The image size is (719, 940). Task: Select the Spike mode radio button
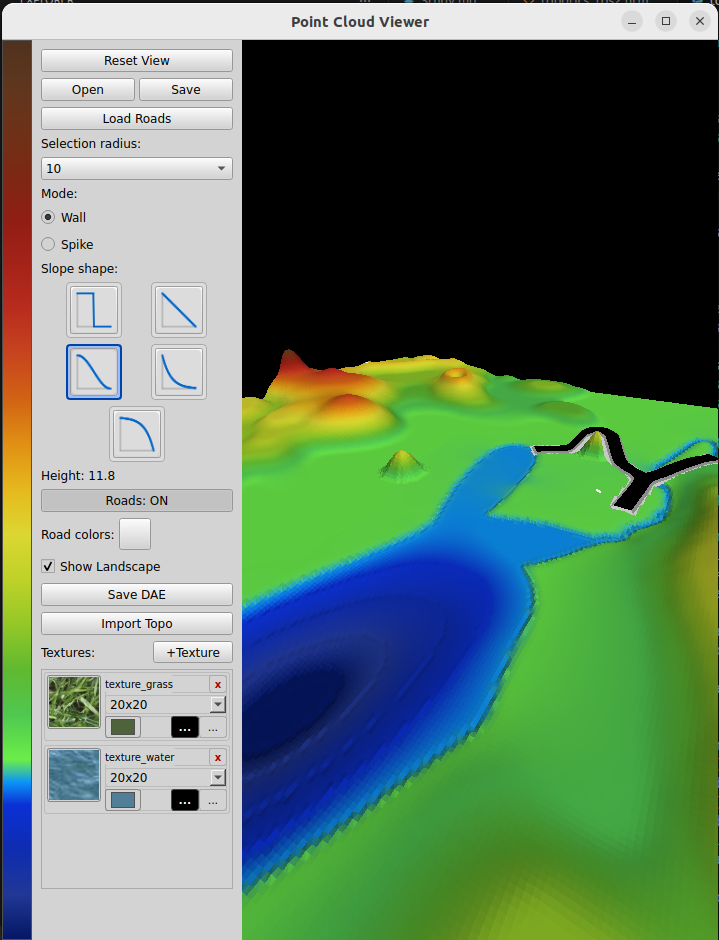point(48,244)
